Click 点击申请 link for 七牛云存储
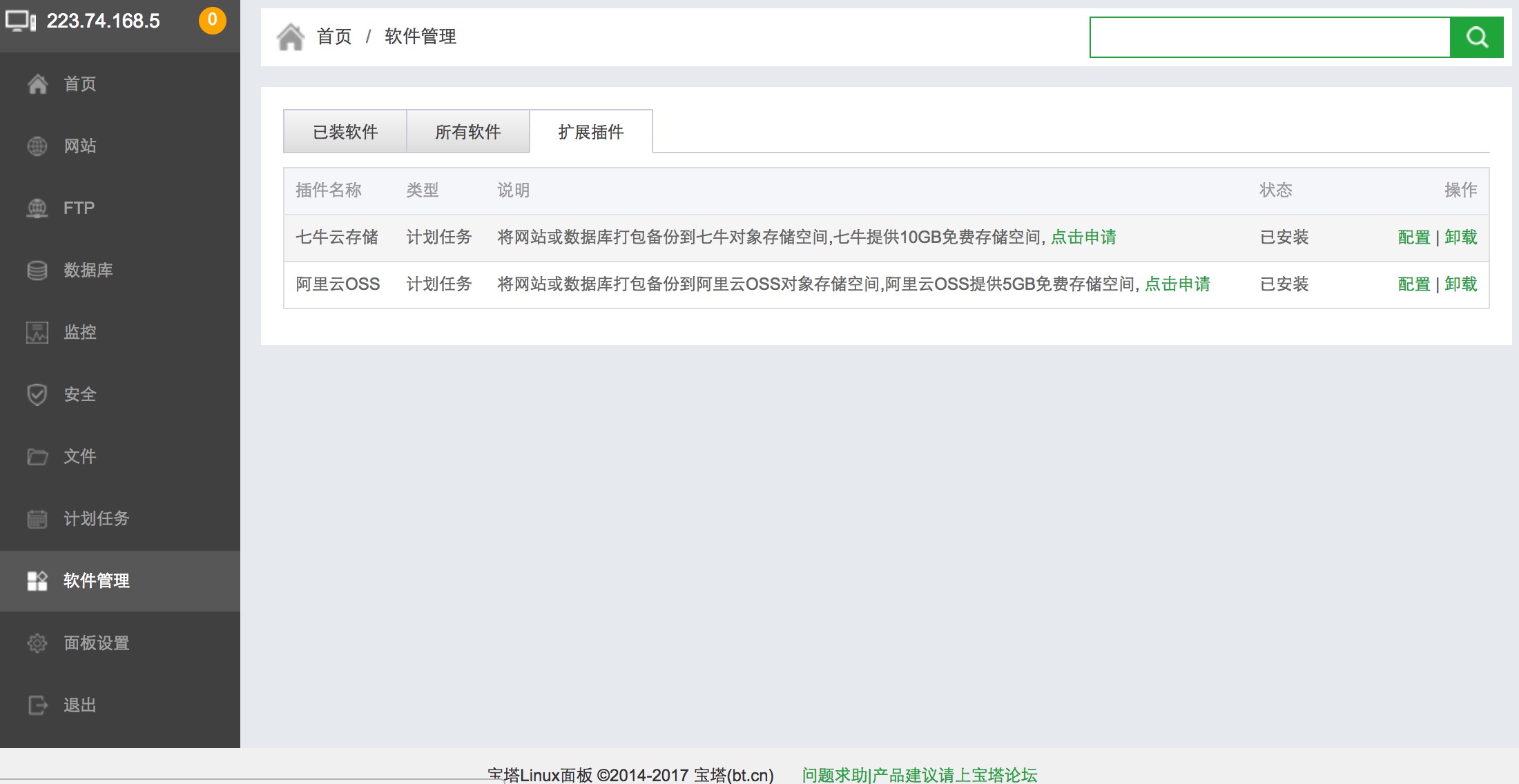The image size is (1519, 784). (x=1083, y=237)
